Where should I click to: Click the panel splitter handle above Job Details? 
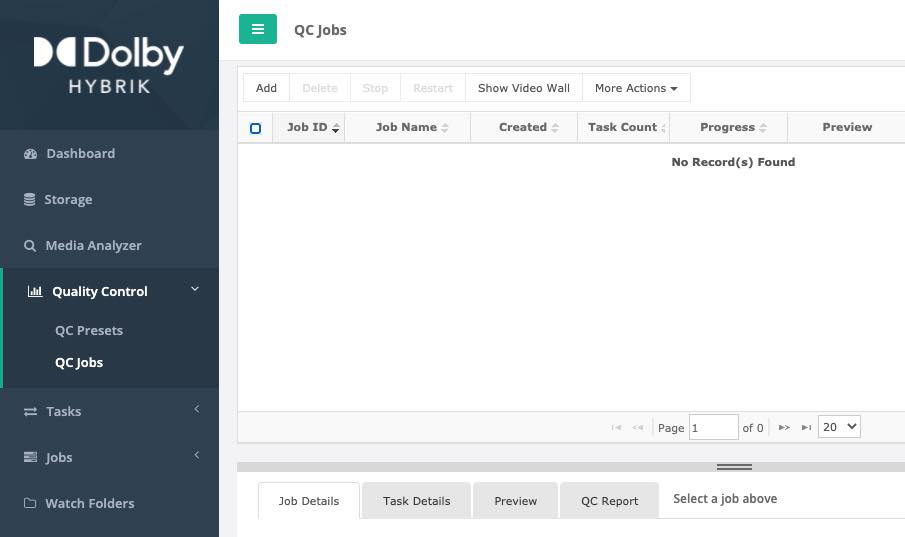(734, 467)
